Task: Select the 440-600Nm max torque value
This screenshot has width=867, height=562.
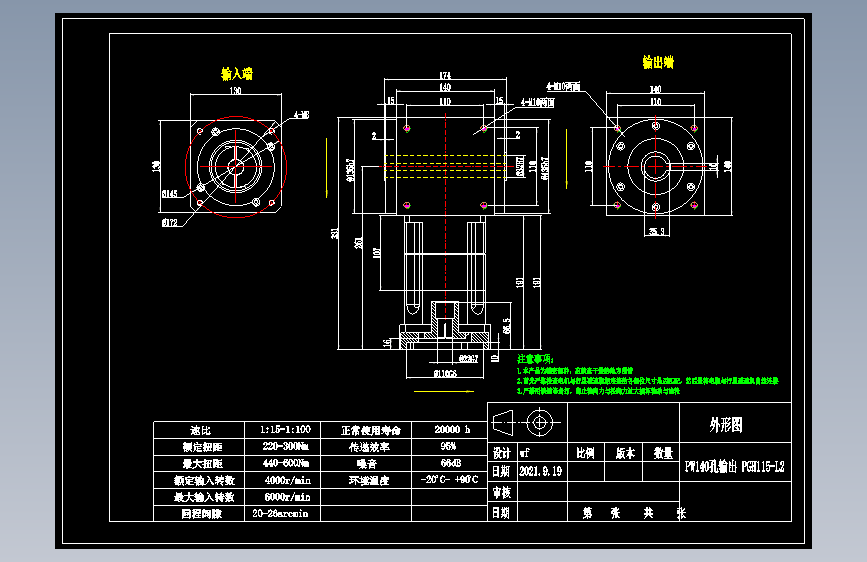Action: pos(285,463)
